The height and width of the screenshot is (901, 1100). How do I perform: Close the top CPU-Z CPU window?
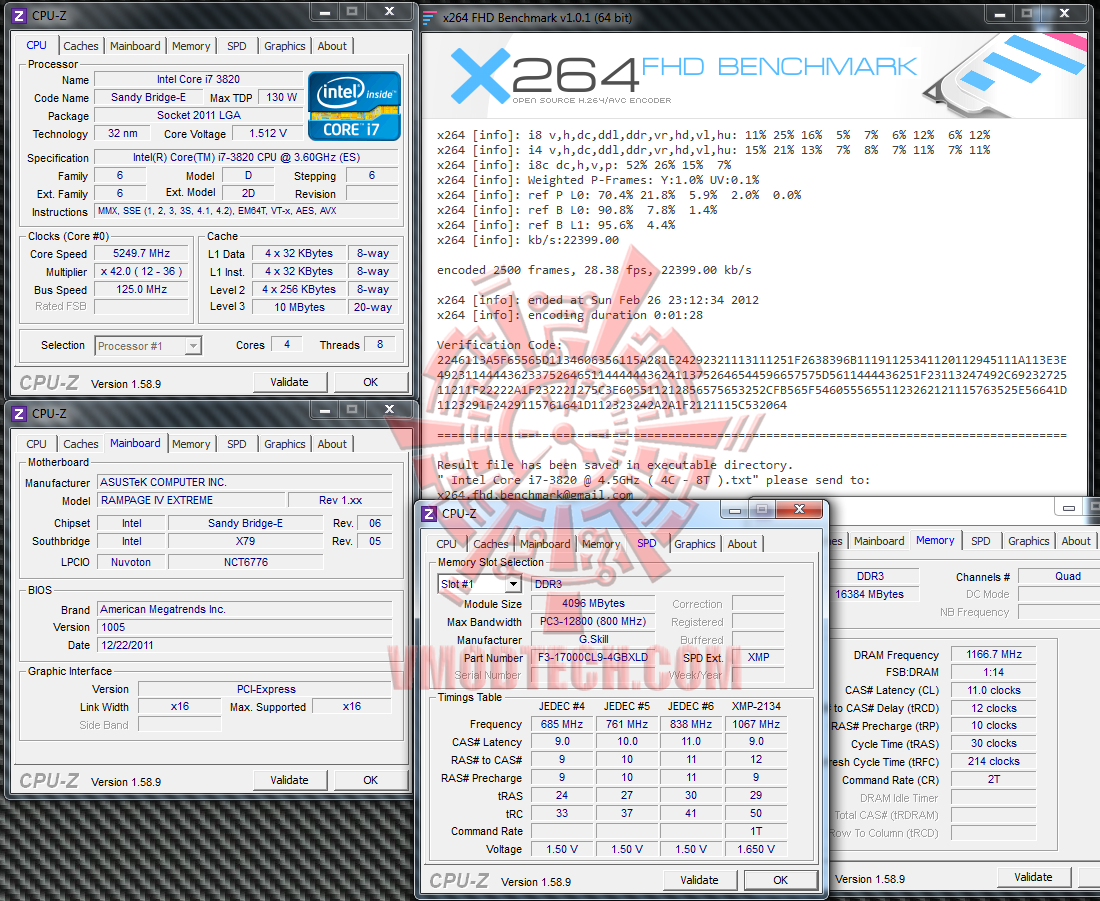pyautogui.click(x=390, y=12)
